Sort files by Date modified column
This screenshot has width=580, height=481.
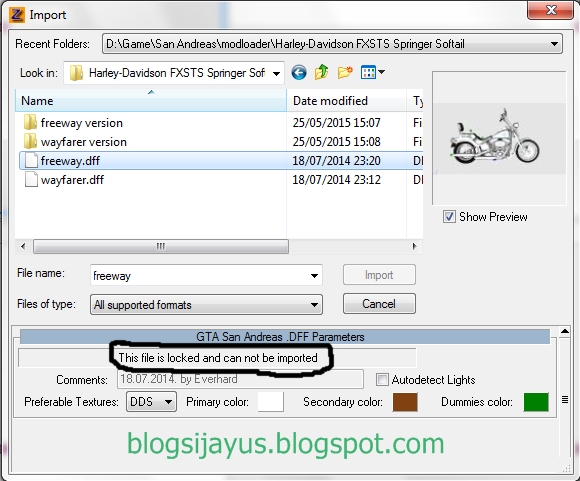[x=346, y=101]
